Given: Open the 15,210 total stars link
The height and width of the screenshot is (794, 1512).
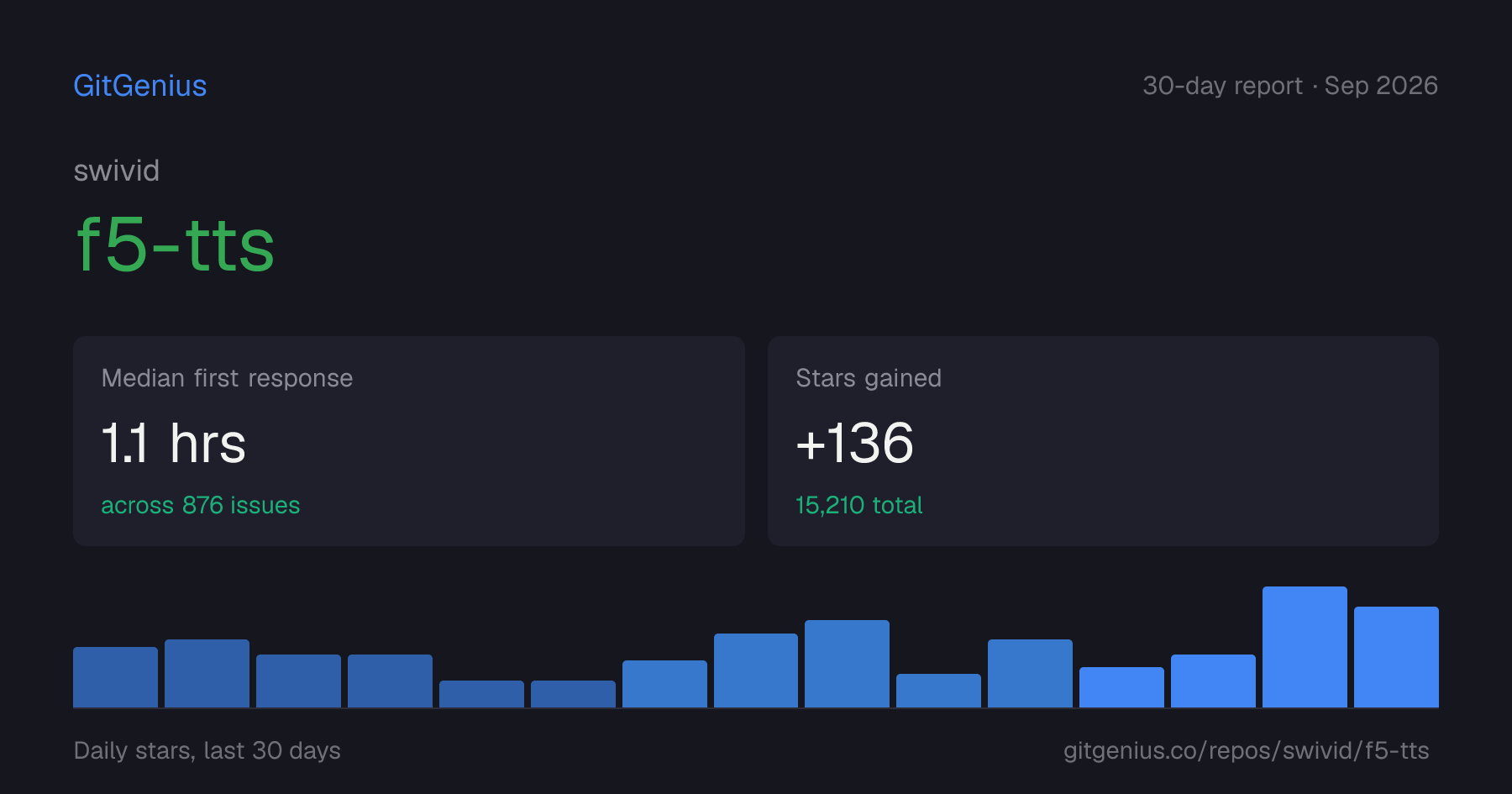Looking at the screenshot, I should [x=858, y=505].
